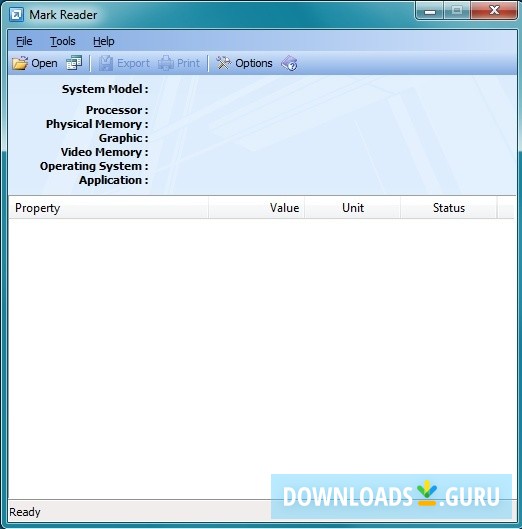Sort by the Value column header
The image size is (522, 529).
[257, 208]
